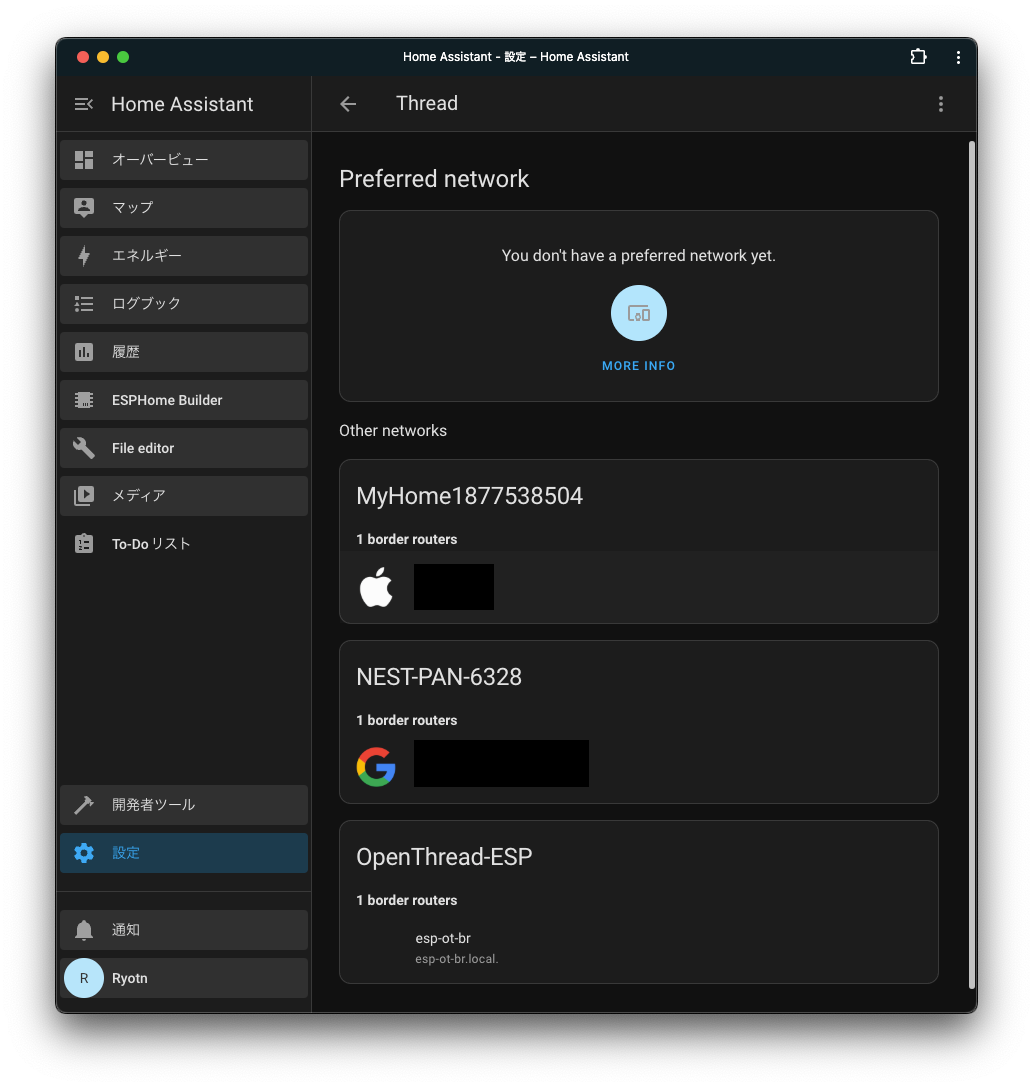1033x1087 pixels.
Task: Click the NEST-PAN-6328 network name
Action: coord(439,677)
